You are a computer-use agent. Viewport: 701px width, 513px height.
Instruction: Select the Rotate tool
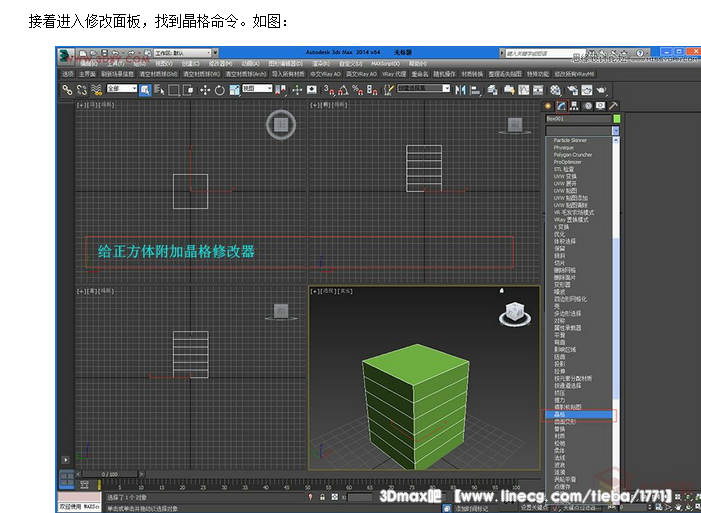point(220,90)
